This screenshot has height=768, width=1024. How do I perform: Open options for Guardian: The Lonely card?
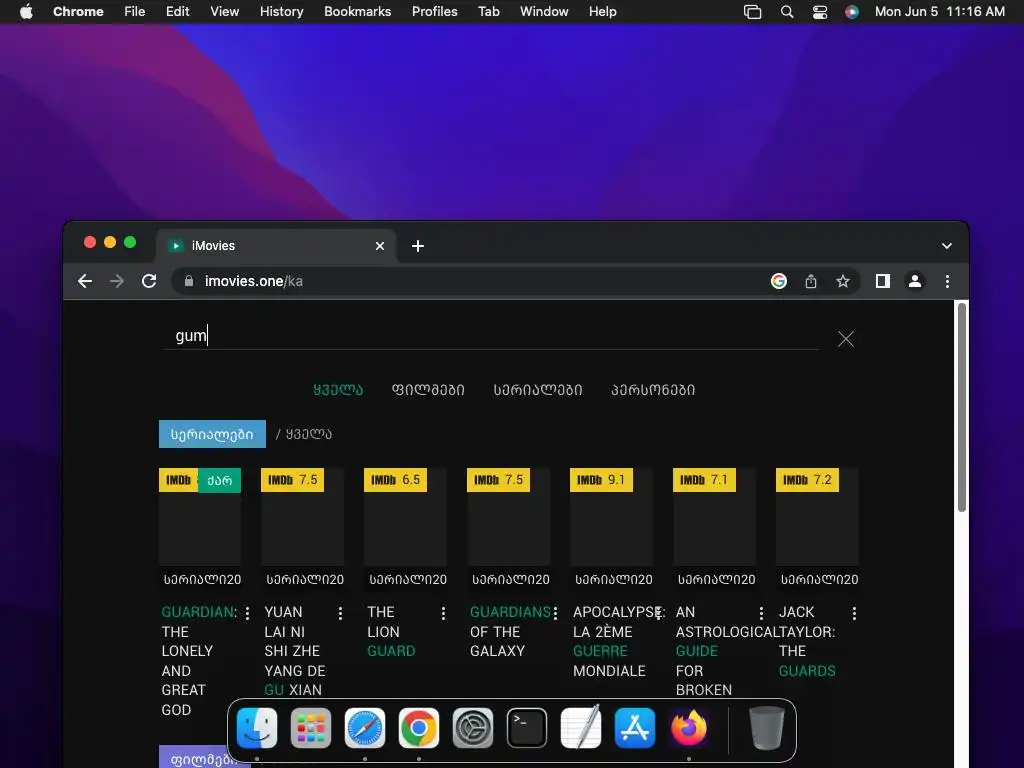click(x=247, y=613)
